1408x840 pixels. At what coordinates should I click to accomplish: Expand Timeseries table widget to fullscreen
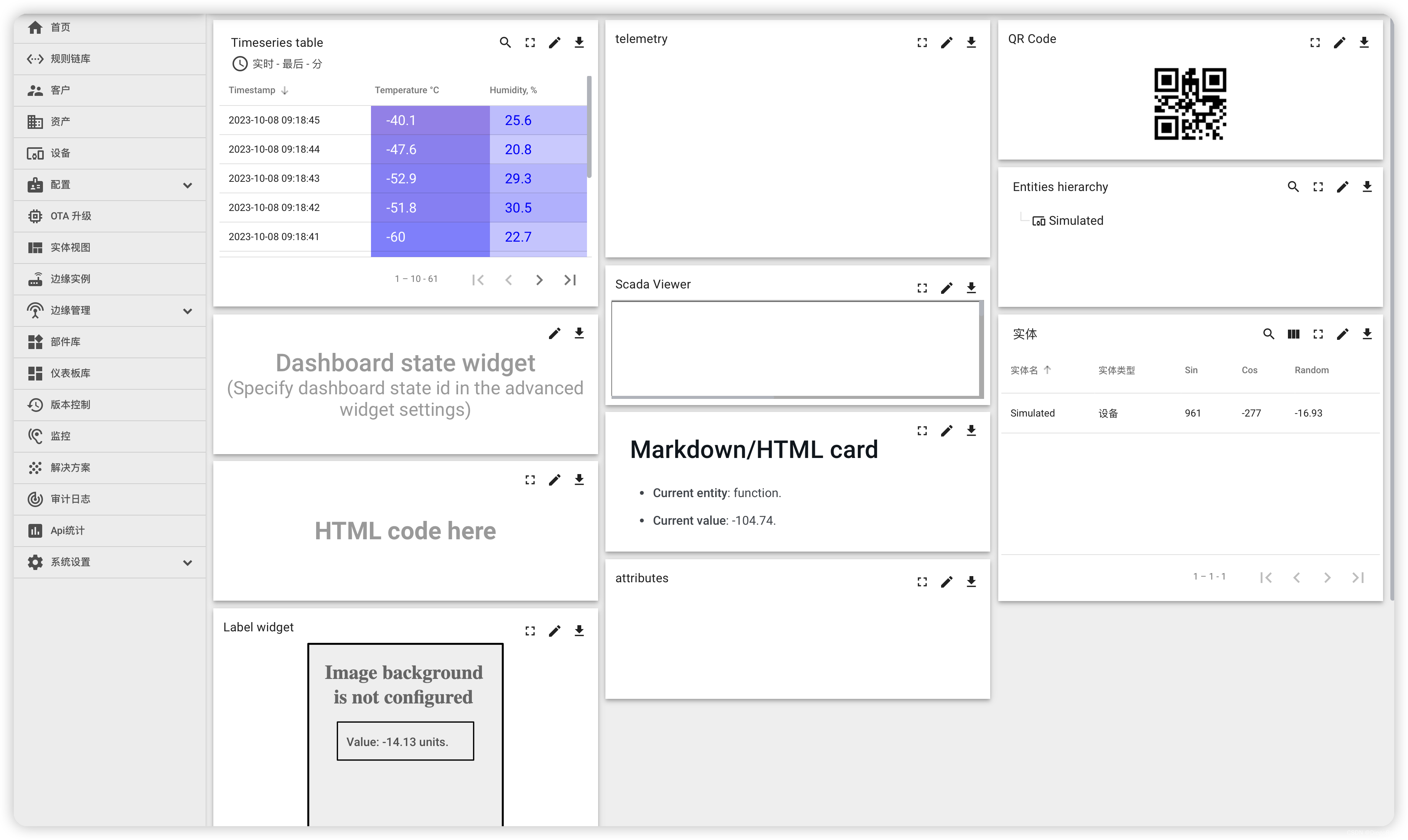point(530,43)
